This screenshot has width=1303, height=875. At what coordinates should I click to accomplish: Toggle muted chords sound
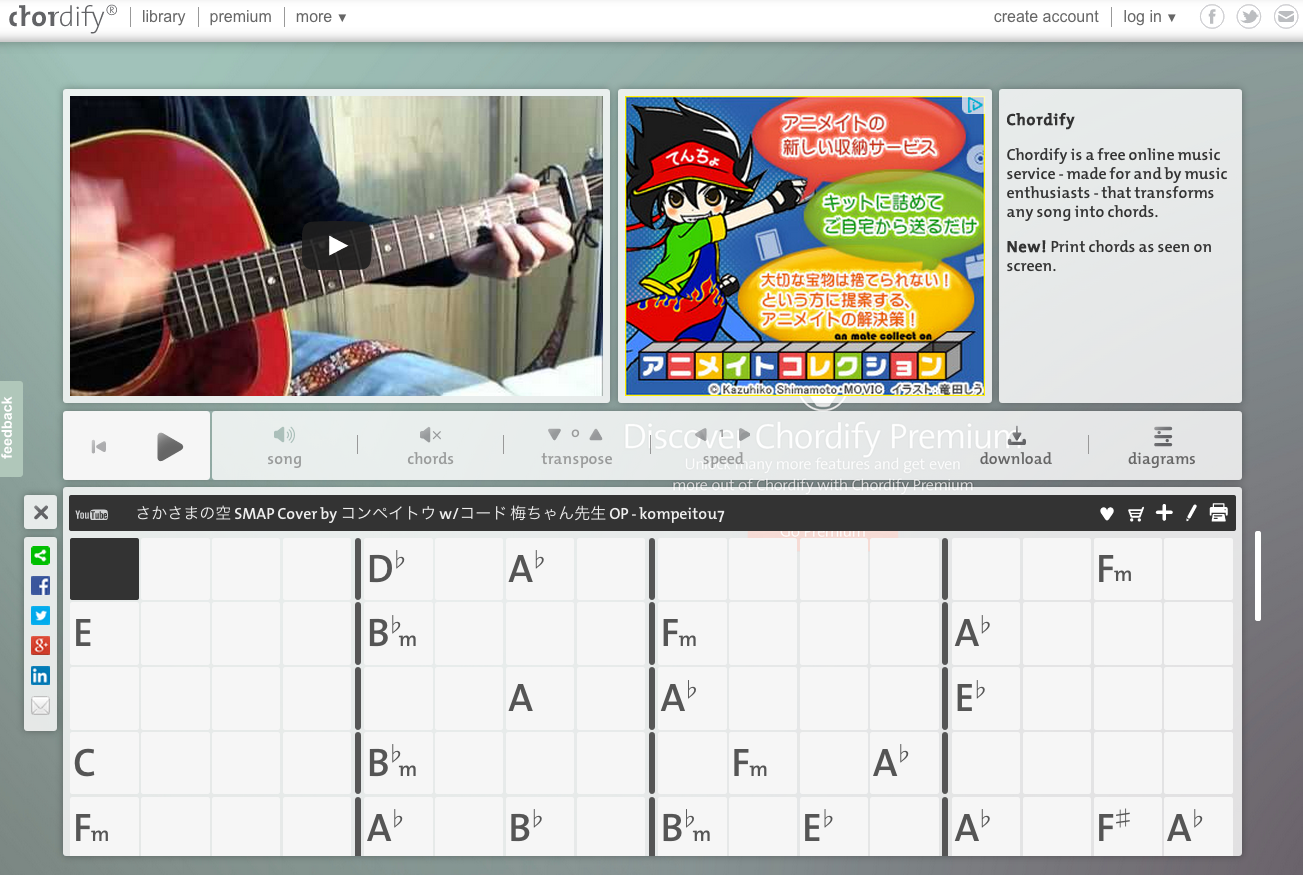(x=430, y=446)
